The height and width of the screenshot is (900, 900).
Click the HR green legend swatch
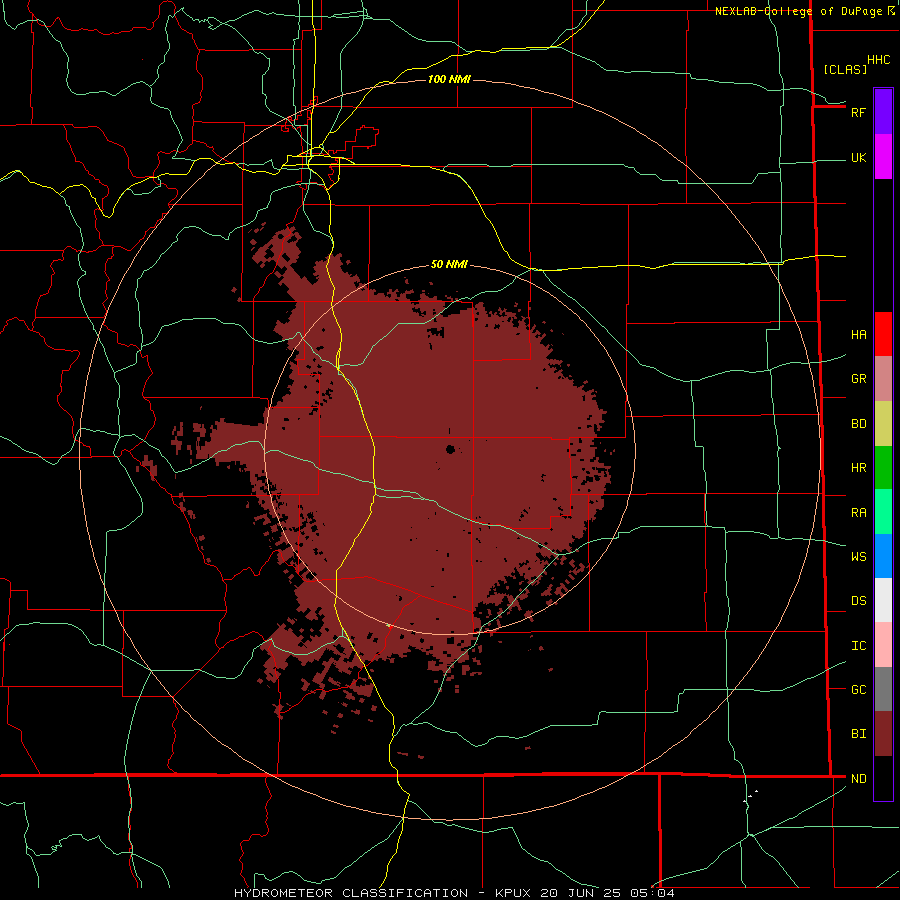click(883, 468)
